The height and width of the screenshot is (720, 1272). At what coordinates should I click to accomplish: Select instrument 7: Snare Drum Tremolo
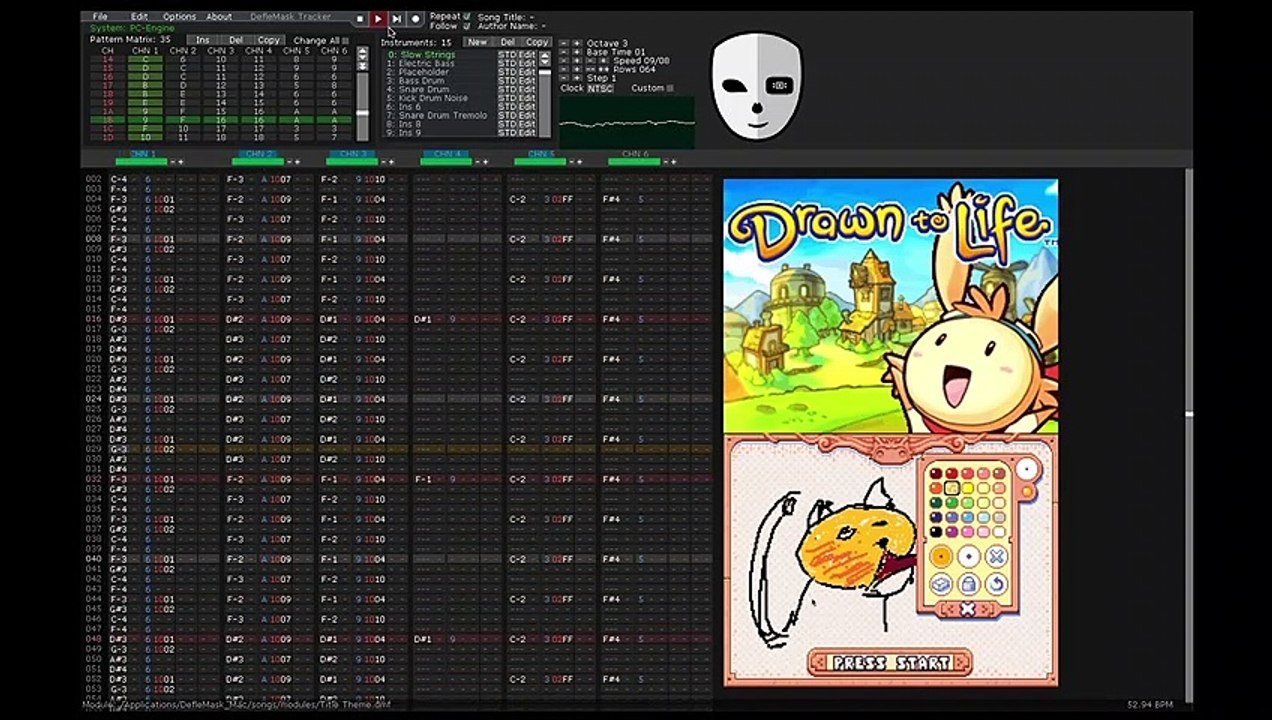pyautogui.click(x=437, y=116)
